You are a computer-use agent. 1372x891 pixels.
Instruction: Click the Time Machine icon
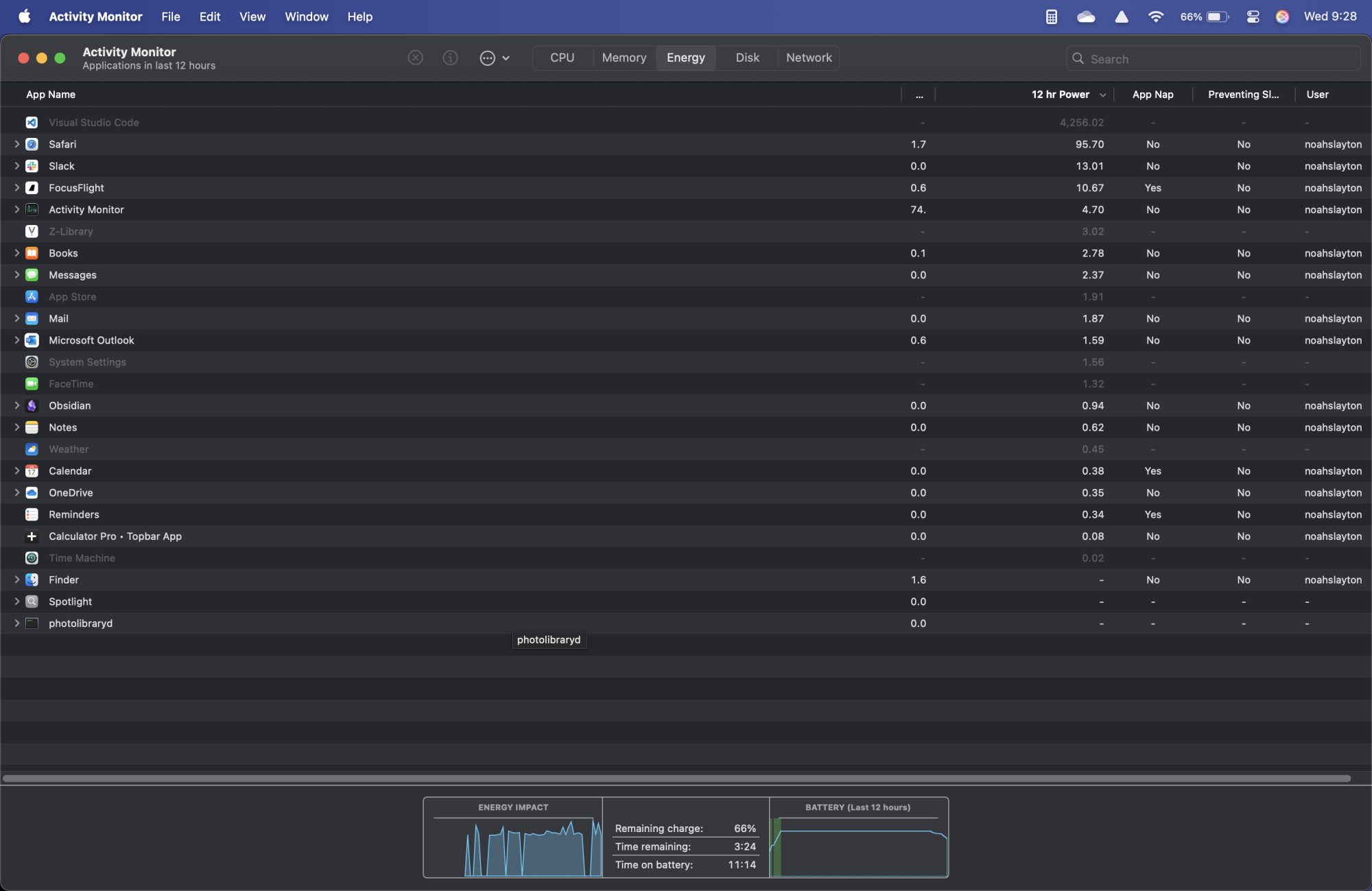click(32, 558)
